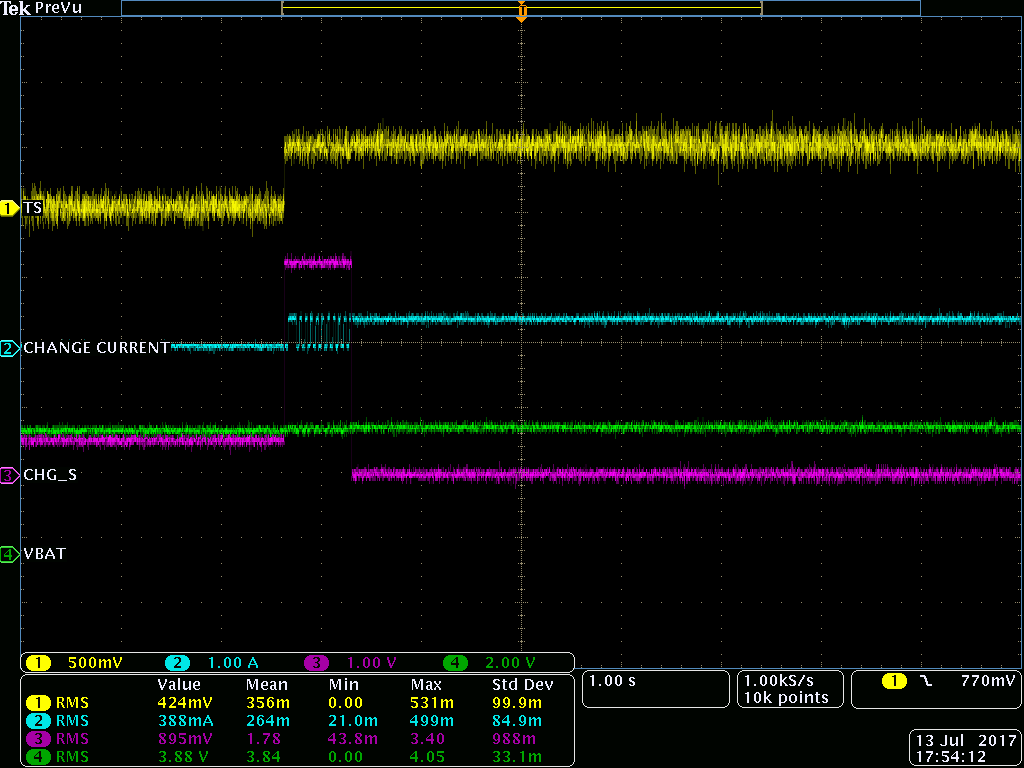Select the cyan channel 2 ground marker

pos(10,348)
